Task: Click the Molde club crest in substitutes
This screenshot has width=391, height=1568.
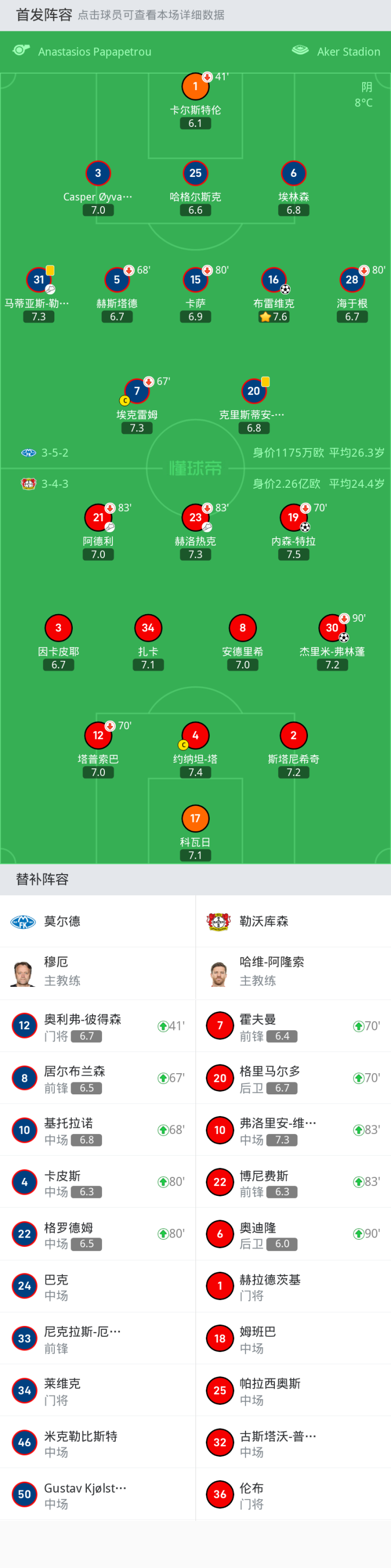Action: [x=23, y=922]
